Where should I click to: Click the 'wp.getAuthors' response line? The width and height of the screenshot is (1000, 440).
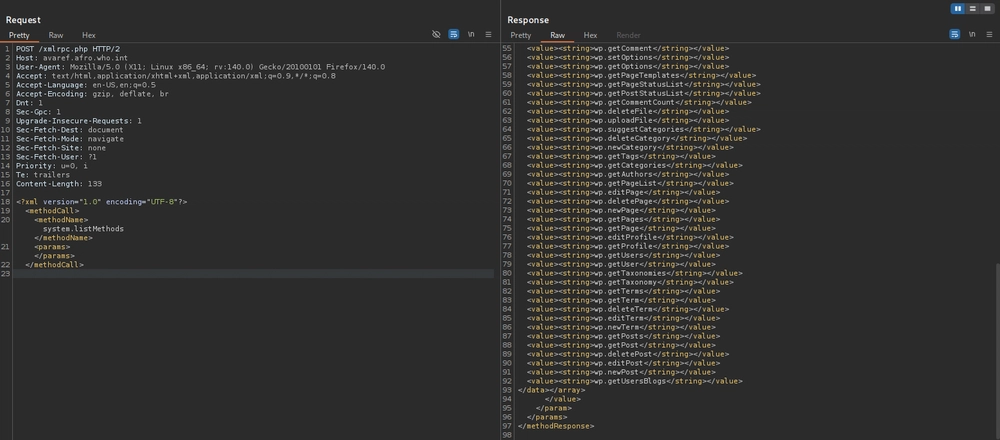[x=628, y=174]
